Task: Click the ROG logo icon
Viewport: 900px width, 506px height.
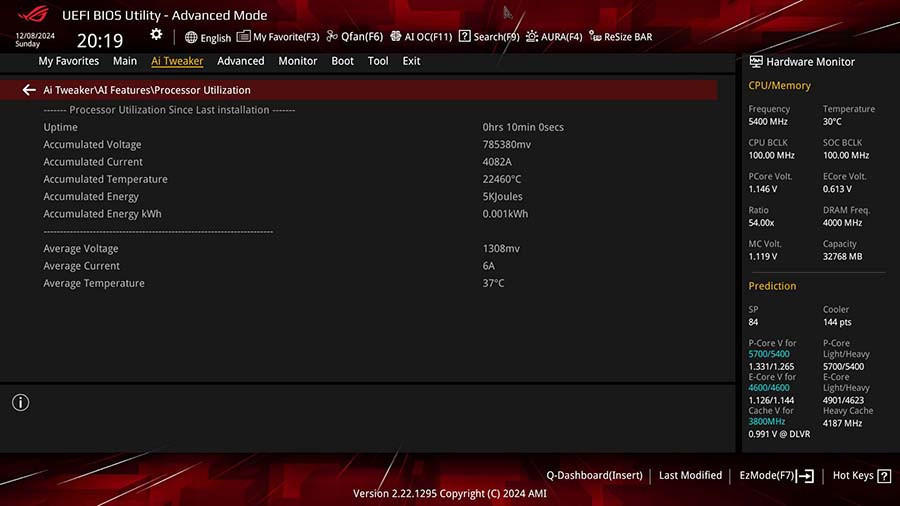Action: [x=33, y=14]
